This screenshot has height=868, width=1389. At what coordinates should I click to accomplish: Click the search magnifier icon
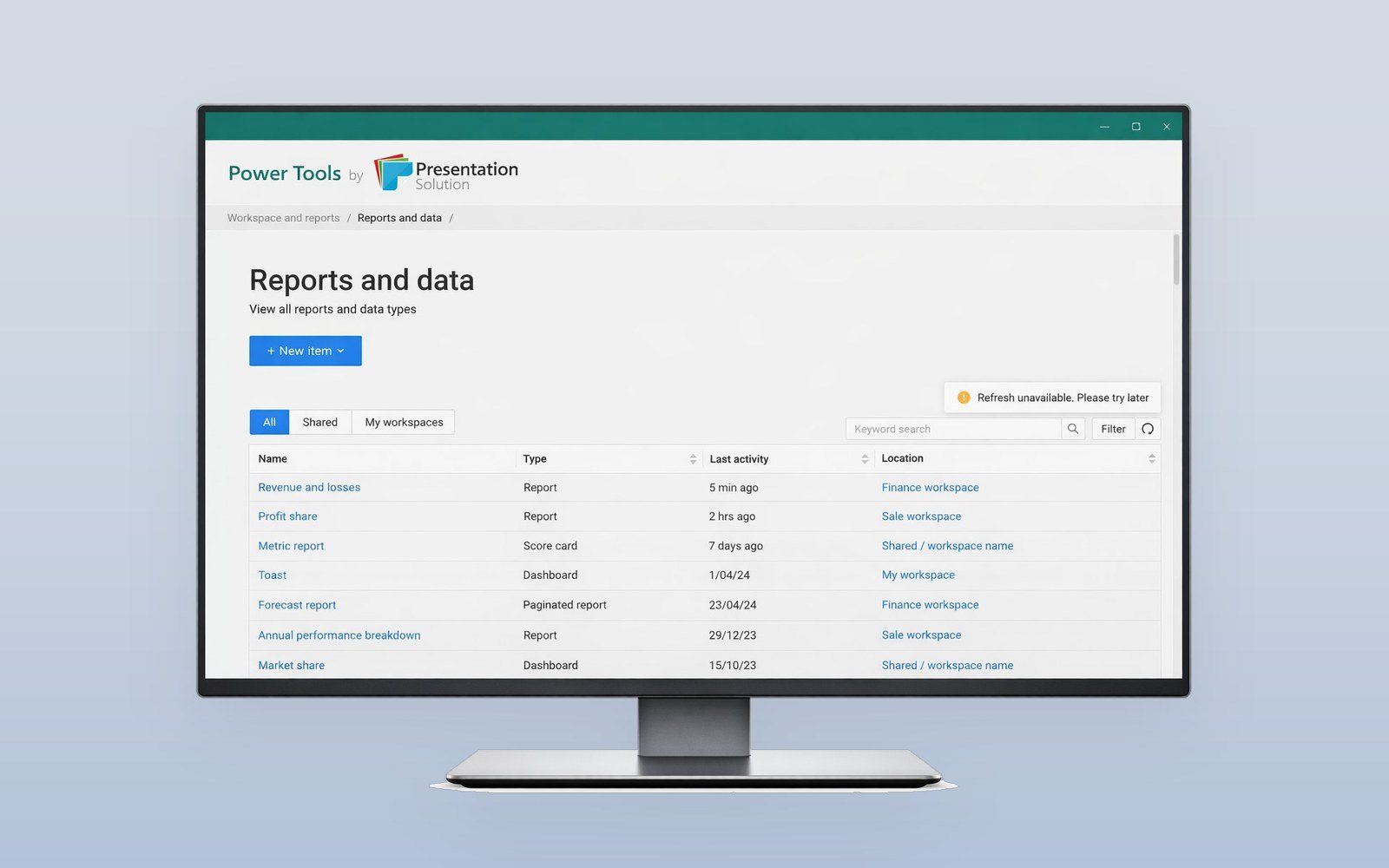click(x=1073, y=429)
